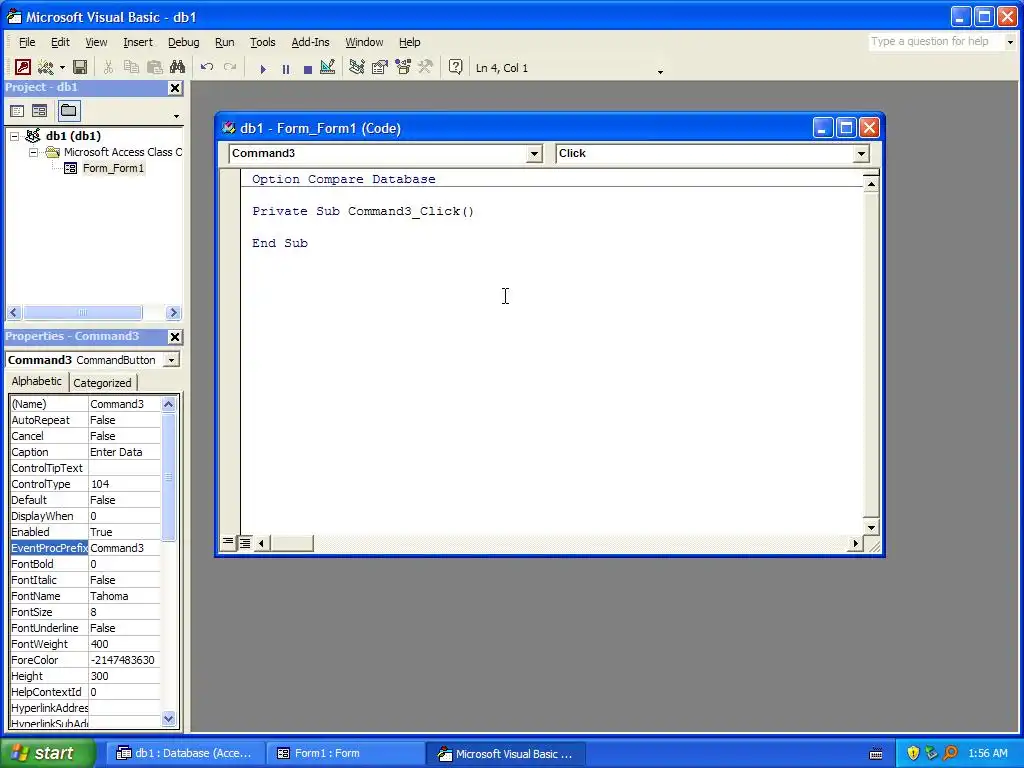Select the EventProcPrefix property row
1024x768 pixels.
[85, 548]
